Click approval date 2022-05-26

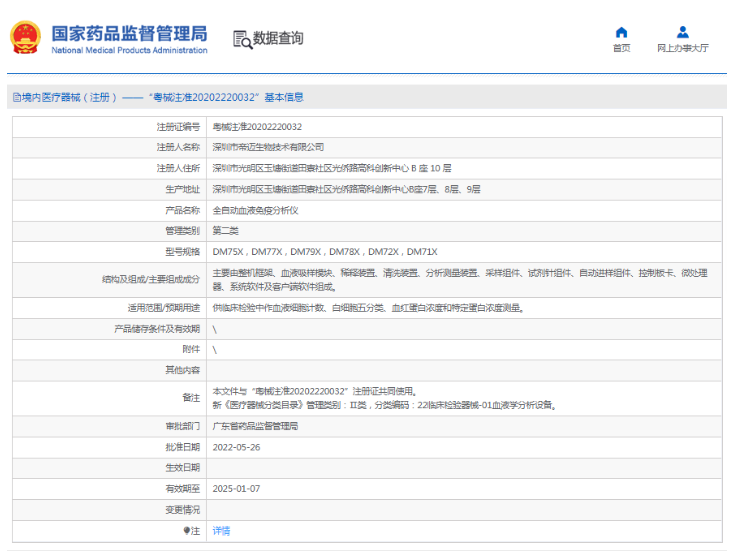tap(236, 447)
